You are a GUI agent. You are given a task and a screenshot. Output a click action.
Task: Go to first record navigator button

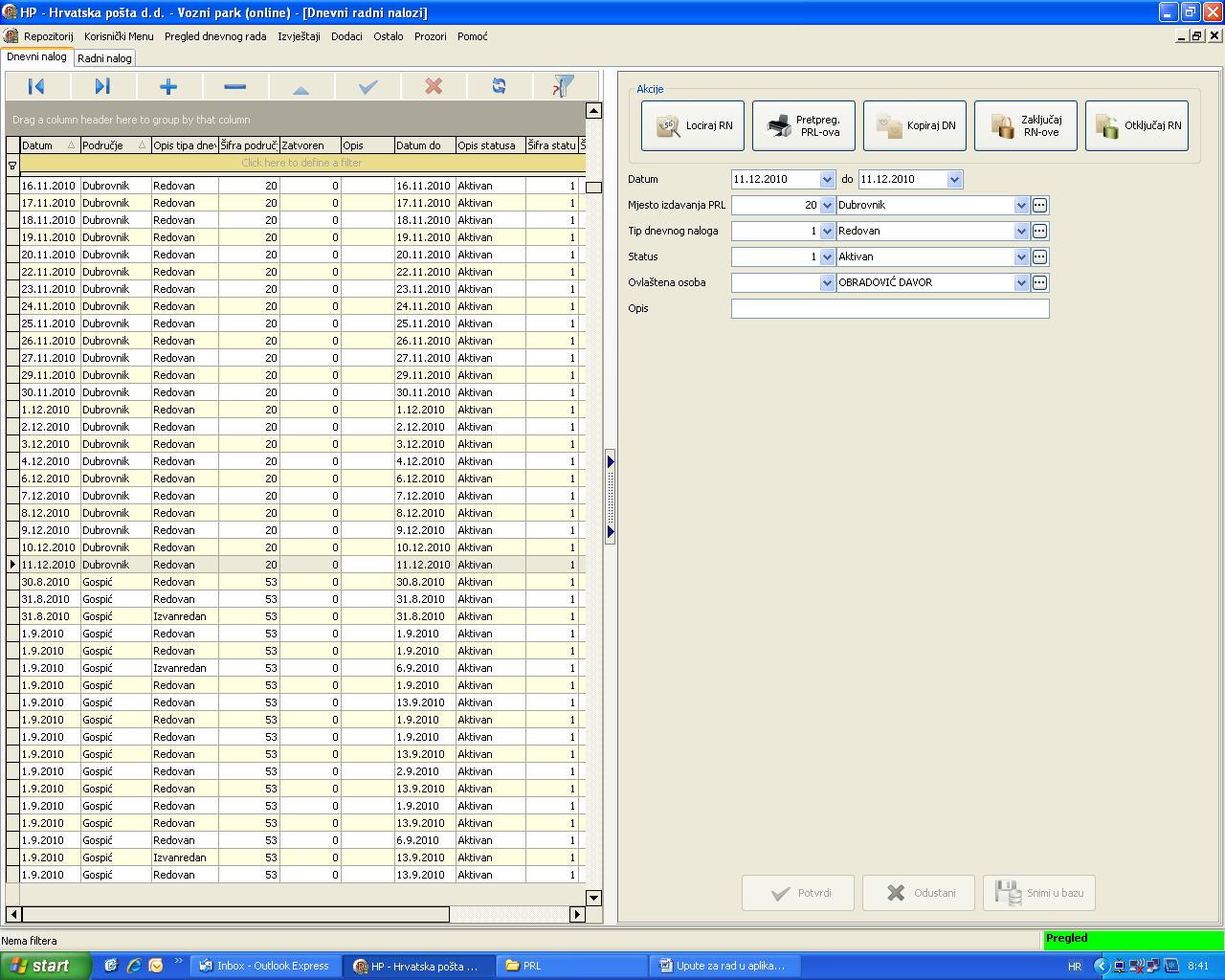pyautogui.click(x=36, y=86)
